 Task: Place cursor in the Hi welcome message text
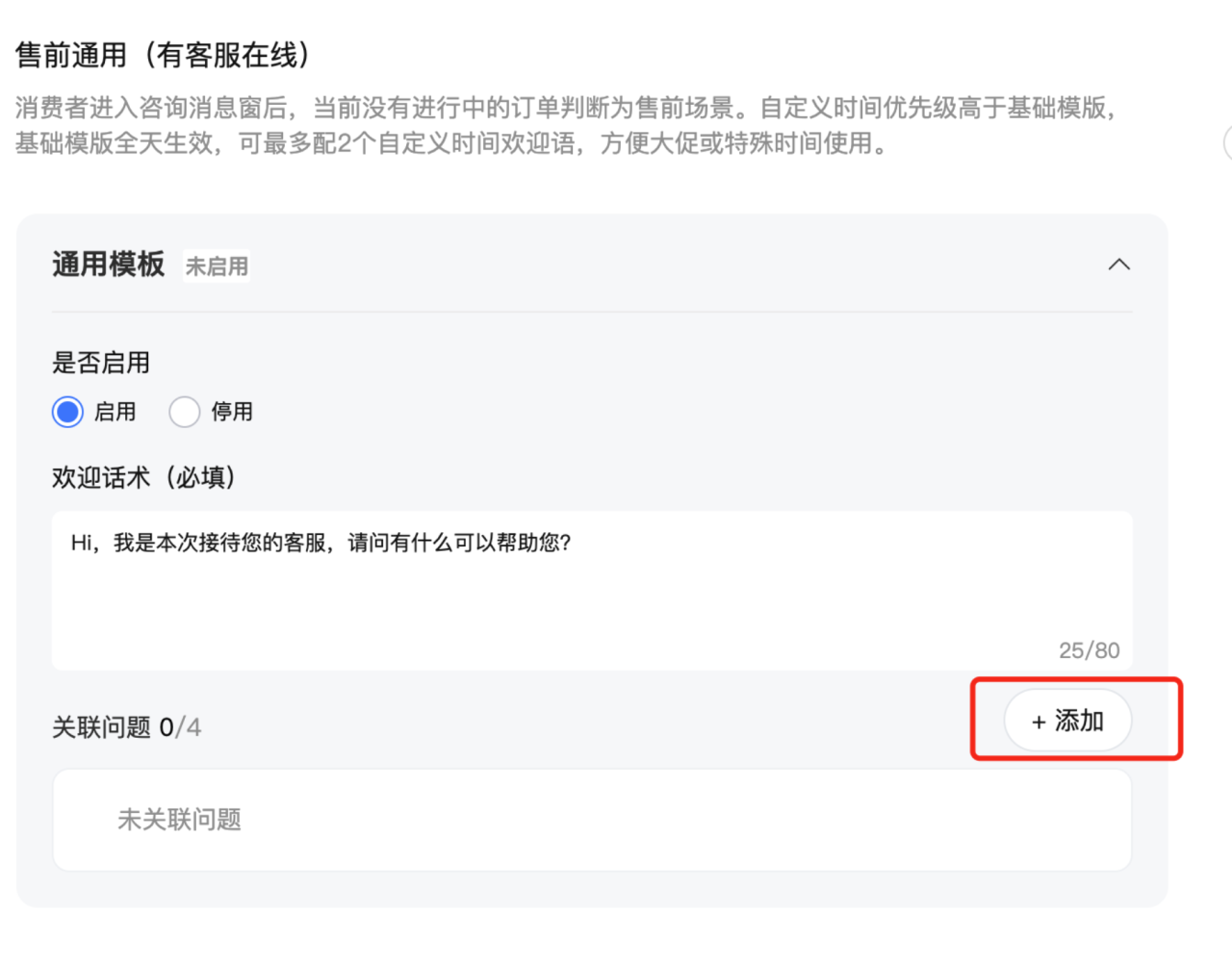(321, 543)
